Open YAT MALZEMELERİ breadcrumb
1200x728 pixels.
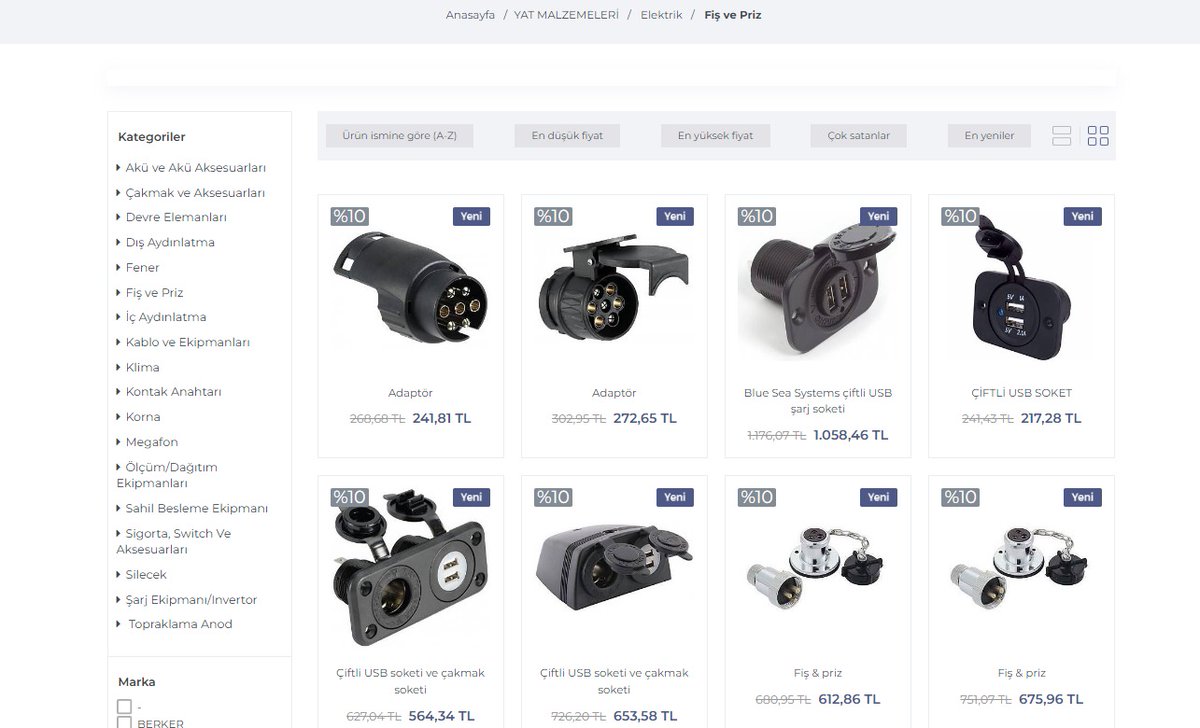[x=566, y=15]
